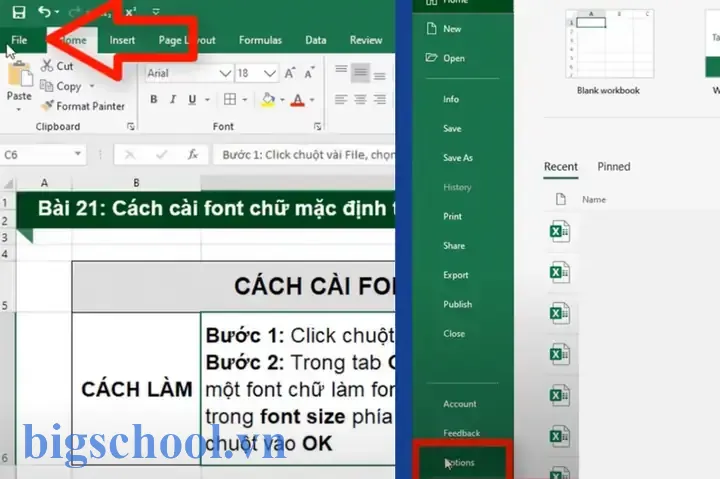This screenshot has height=479, width=720.
Task: Switch to the Recent files tab
Action: (561, 167)
